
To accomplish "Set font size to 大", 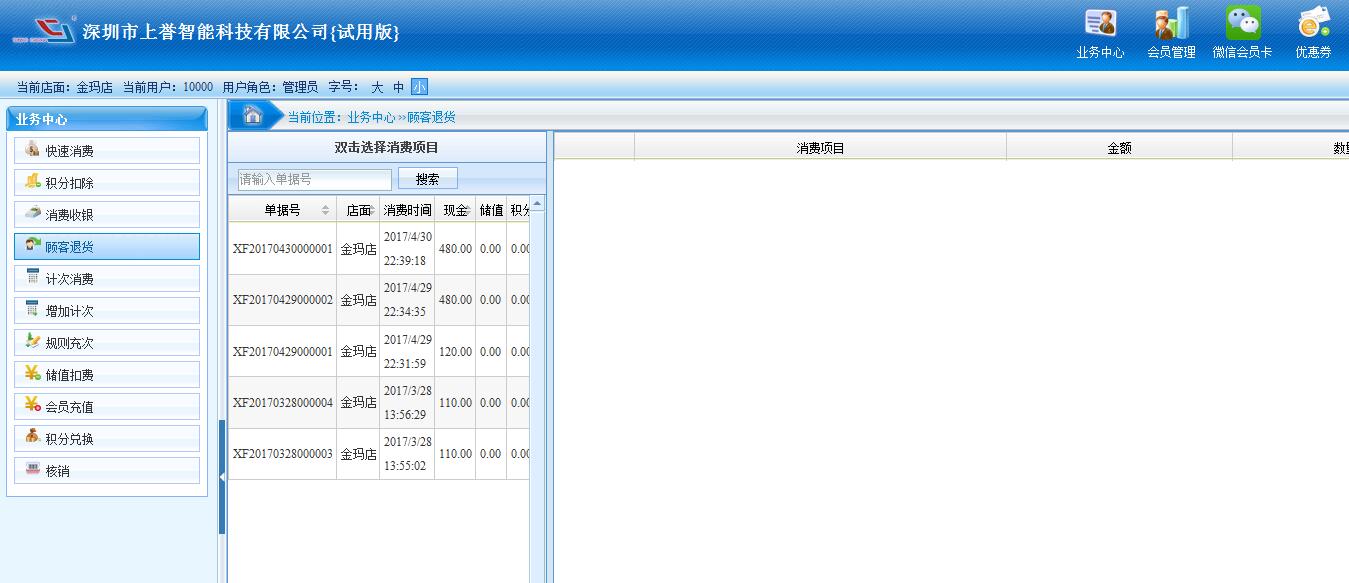I will click(377, 88).
